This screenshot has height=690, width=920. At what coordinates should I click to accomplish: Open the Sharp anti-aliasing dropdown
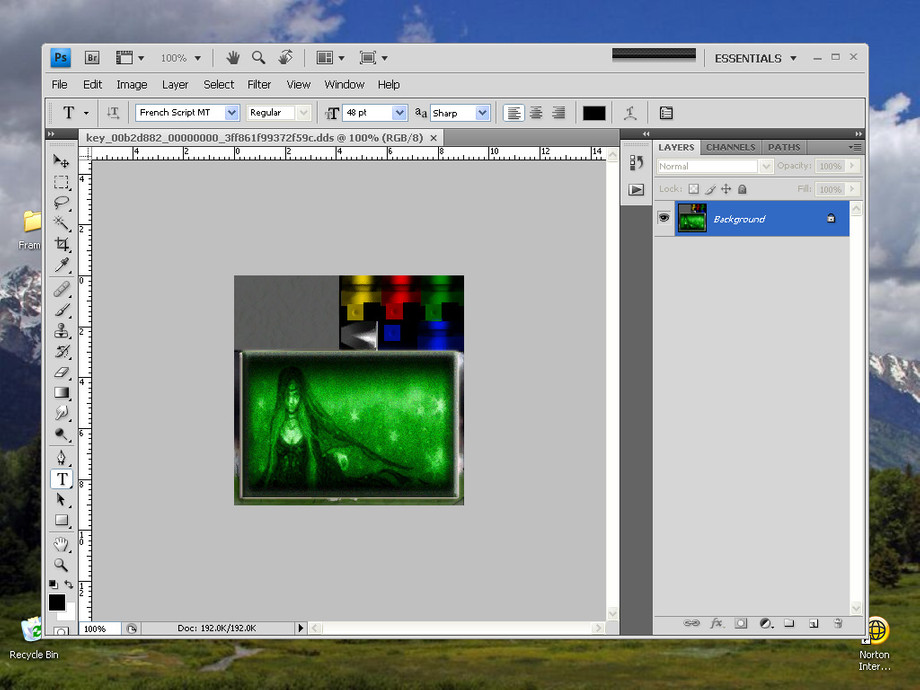pos(483,113)
